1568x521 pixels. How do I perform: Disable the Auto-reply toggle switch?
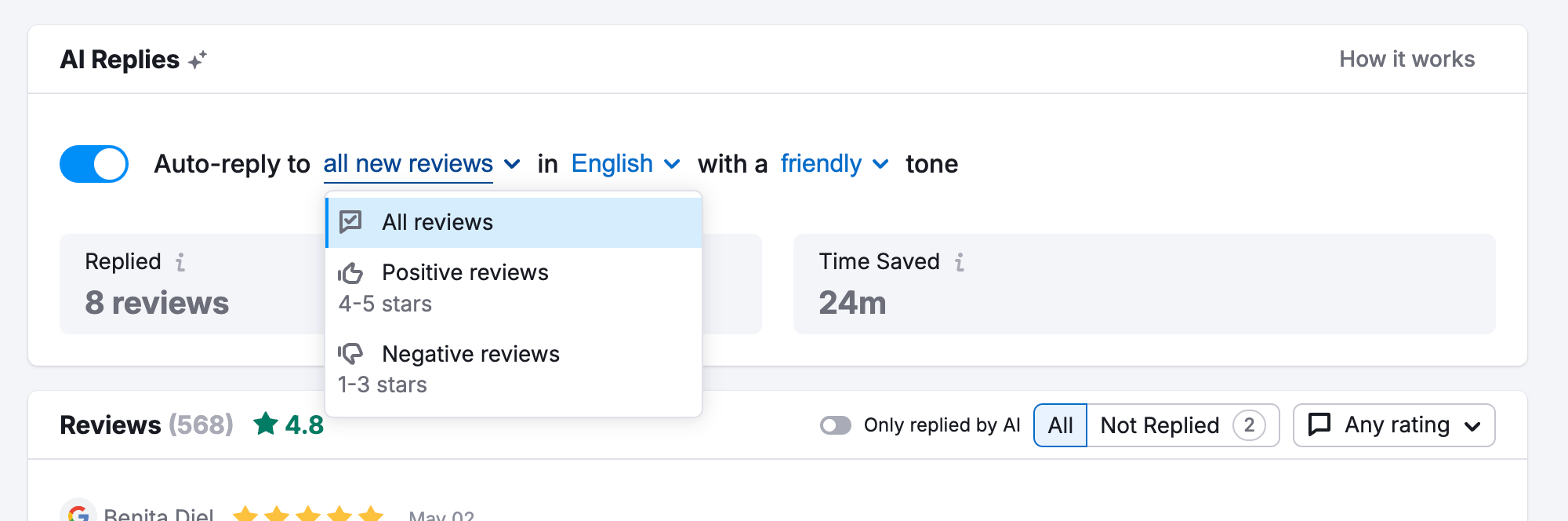pos(94,164)
